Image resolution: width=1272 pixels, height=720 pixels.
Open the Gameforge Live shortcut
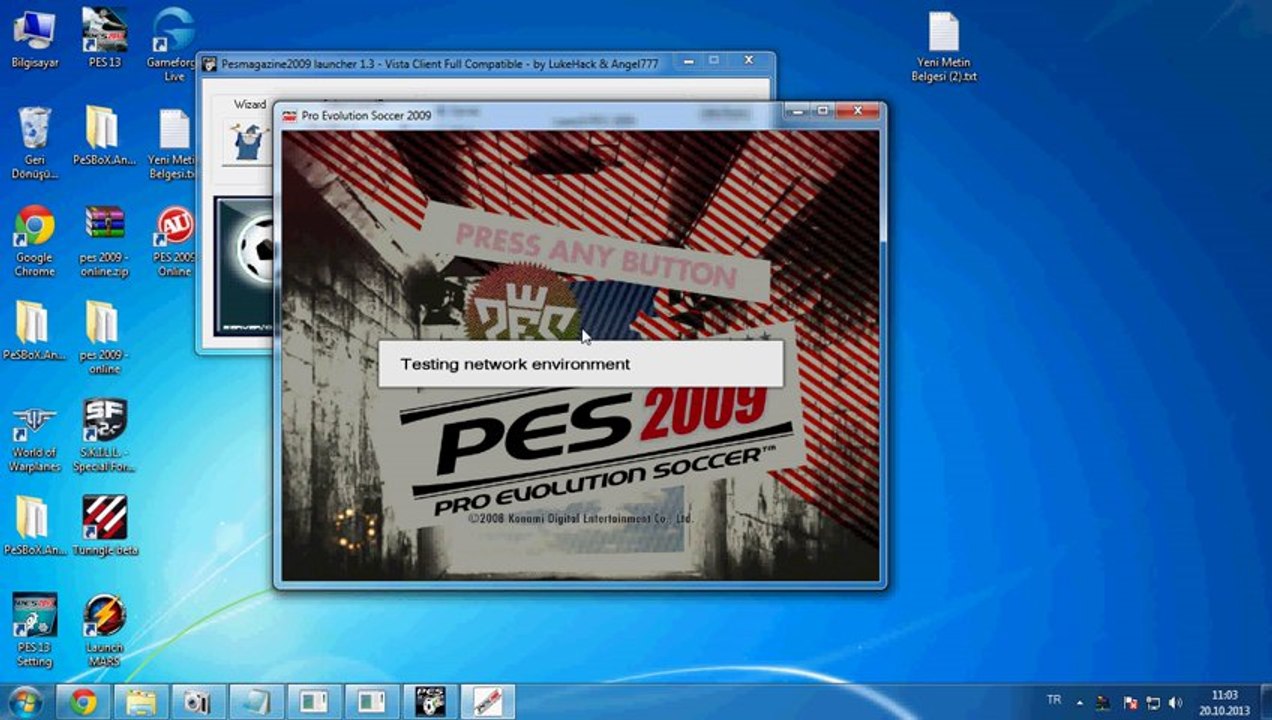pos(174,44)
